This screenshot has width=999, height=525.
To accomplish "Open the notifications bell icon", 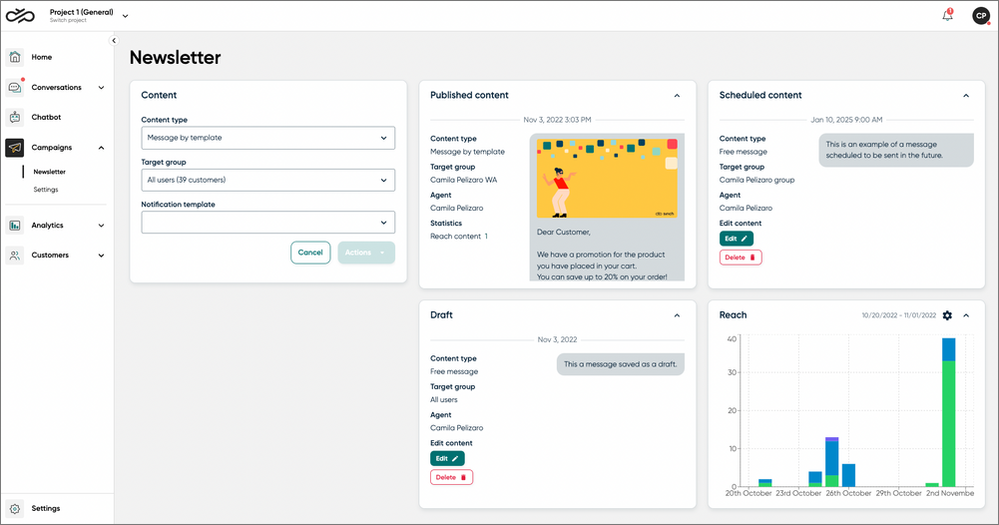I will (947, 15).
